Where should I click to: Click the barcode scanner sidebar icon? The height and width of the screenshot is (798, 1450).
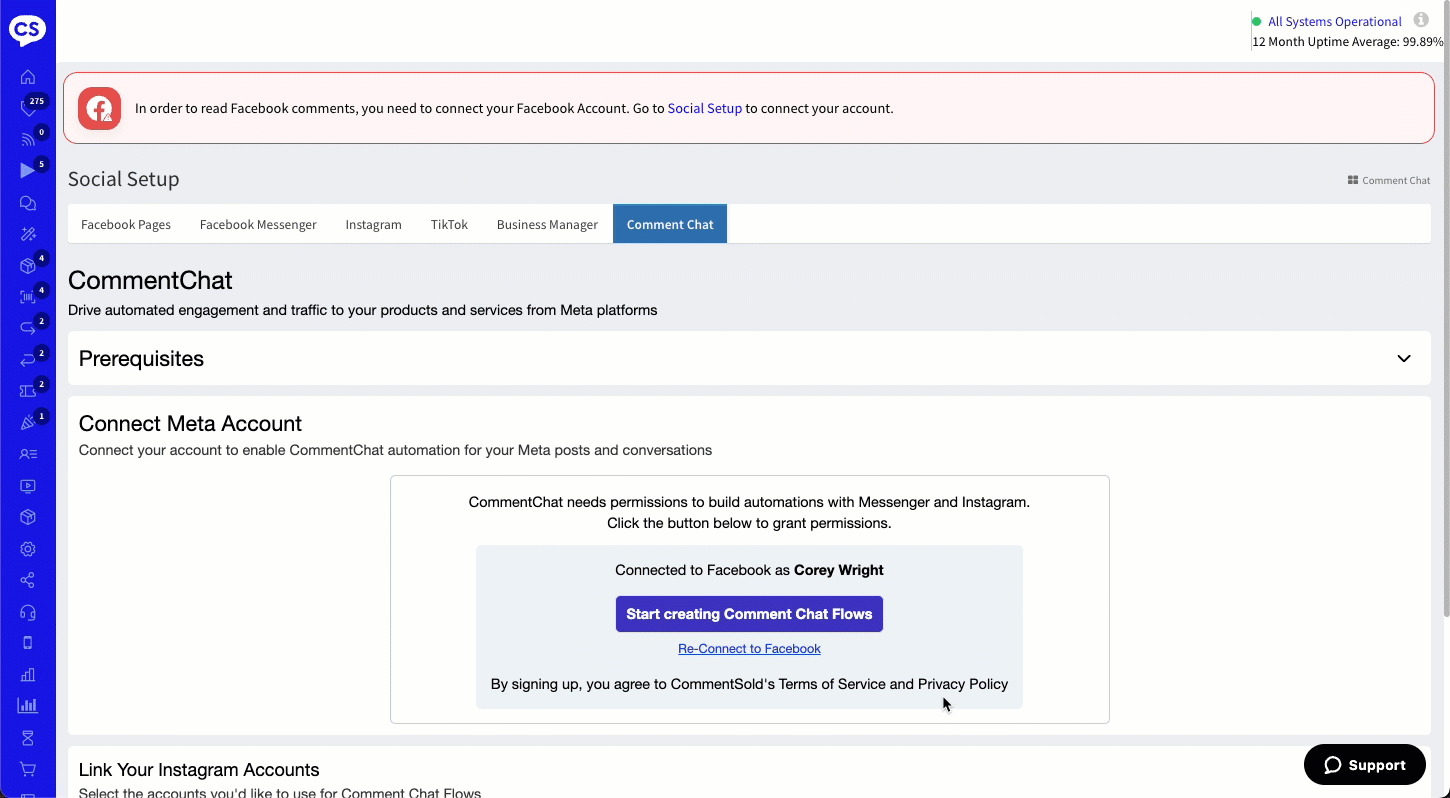[28, 297]
